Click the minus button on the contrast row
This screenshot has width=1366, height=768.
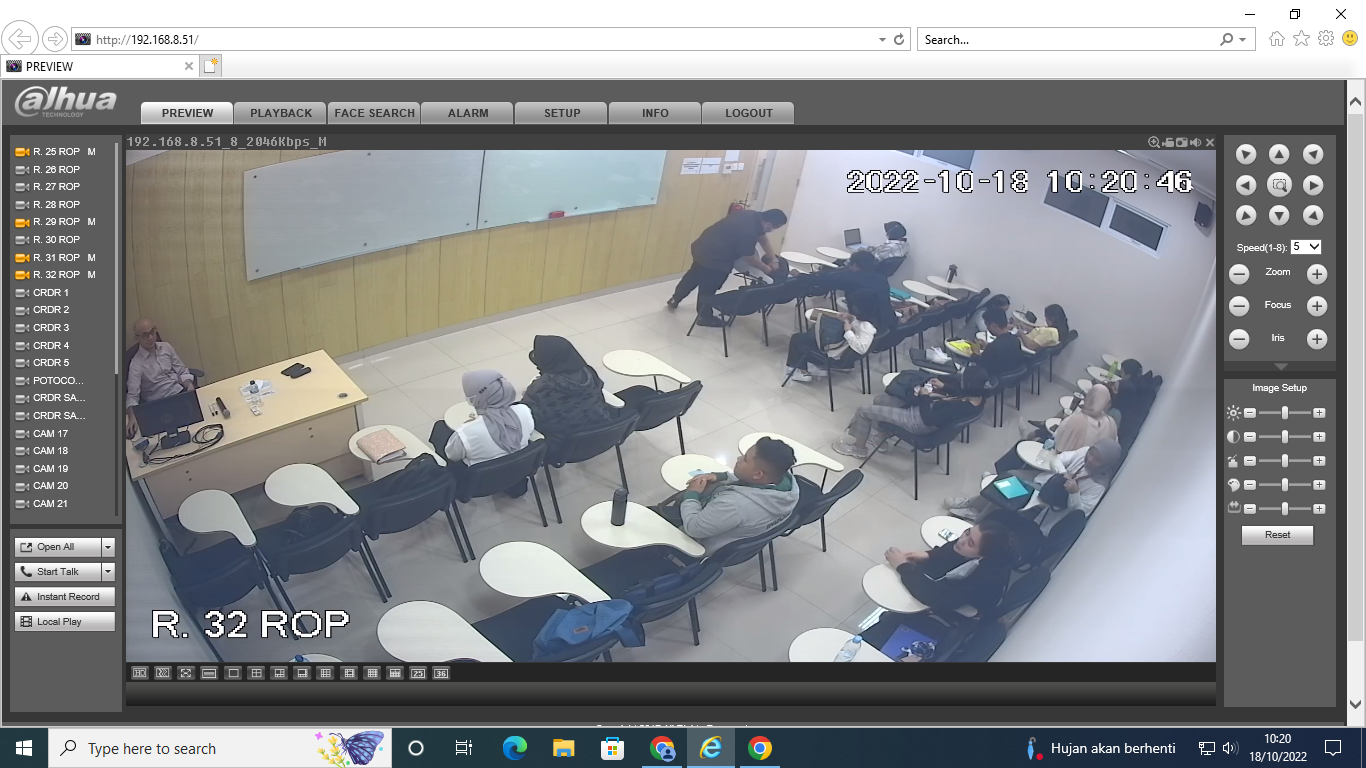click(1249, 437)
